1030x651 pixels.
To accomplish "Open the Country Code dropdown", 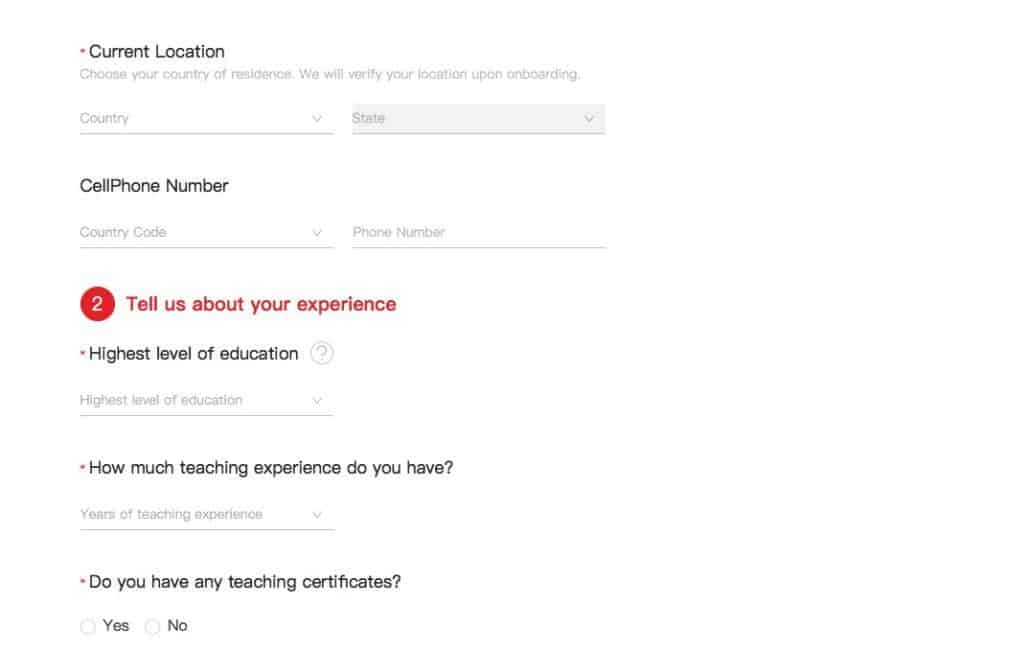I will 206,233.
